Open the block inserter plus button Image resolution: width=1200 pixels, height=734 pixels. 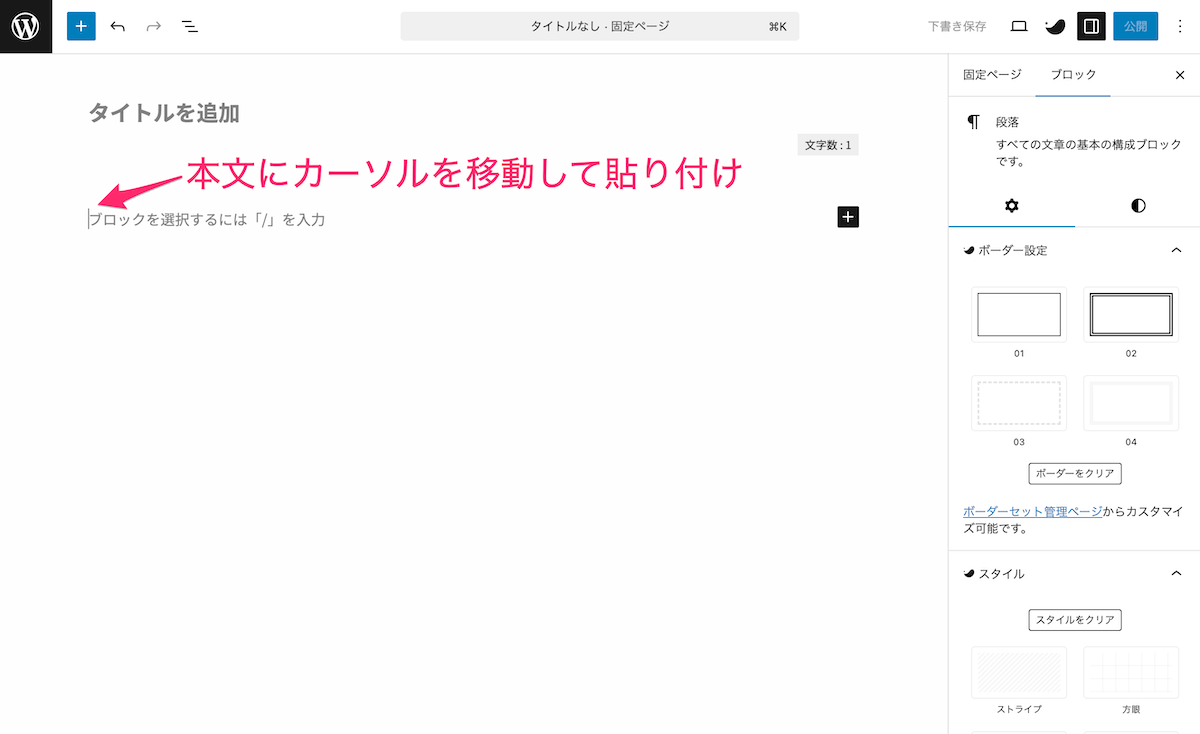[81, 26]
